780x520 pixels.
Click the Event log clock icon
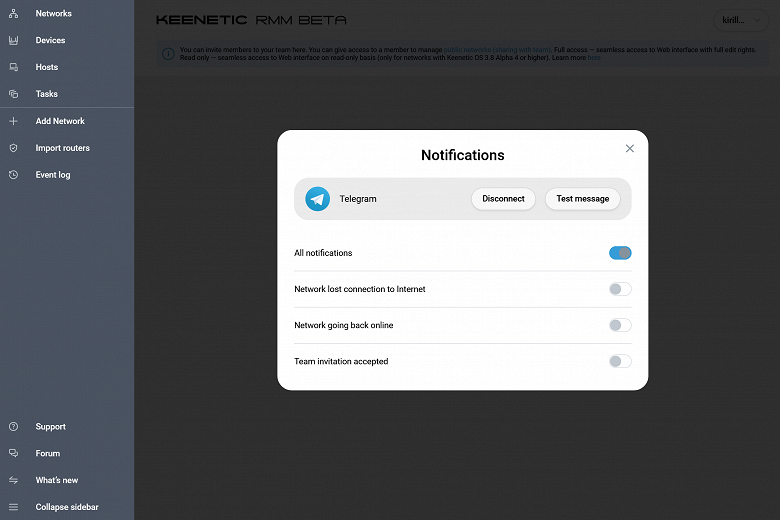pyautogui.click(x=14, y=175)
